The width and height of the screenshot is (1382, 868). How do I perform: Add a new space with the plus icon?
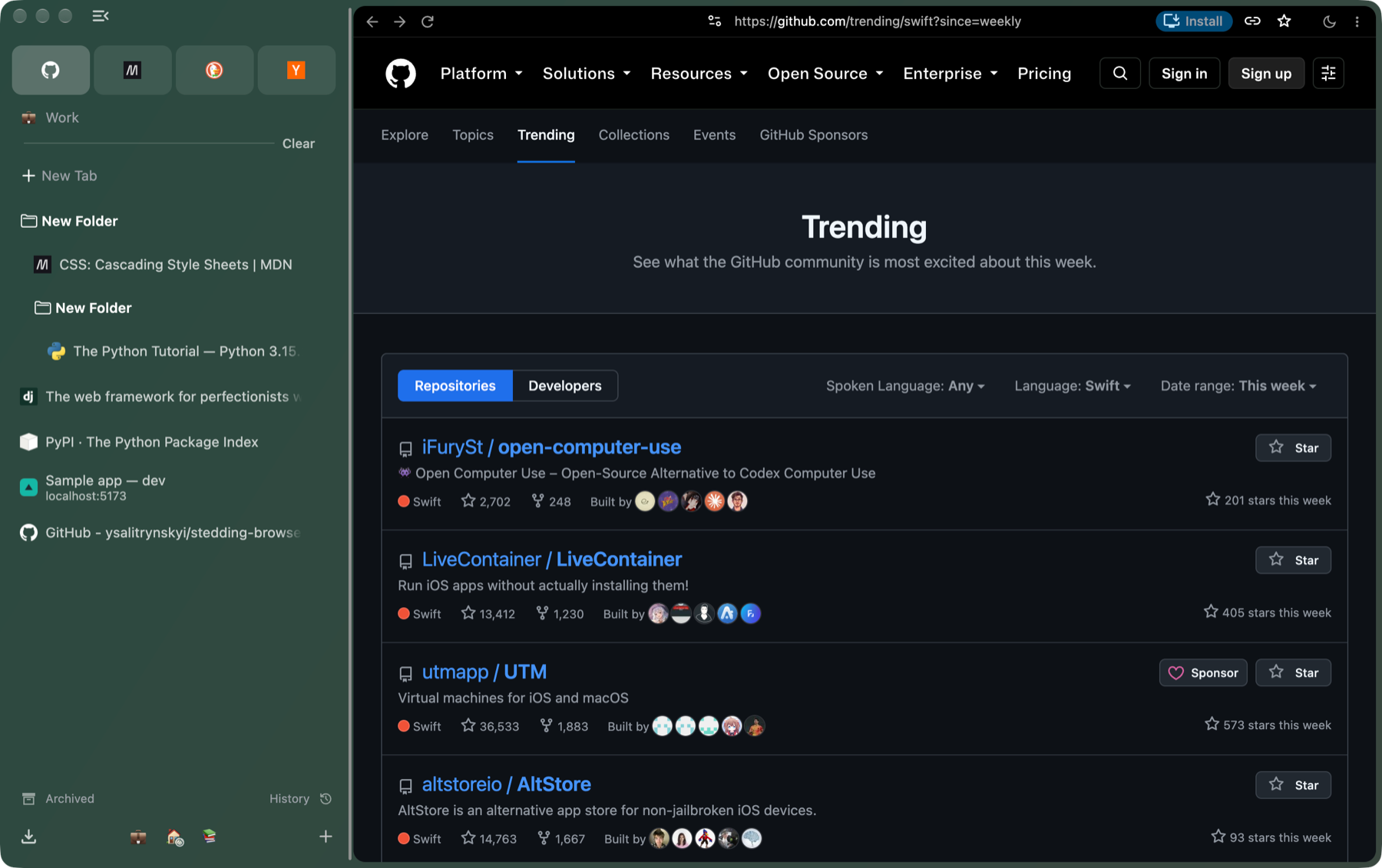click(326, 837)
